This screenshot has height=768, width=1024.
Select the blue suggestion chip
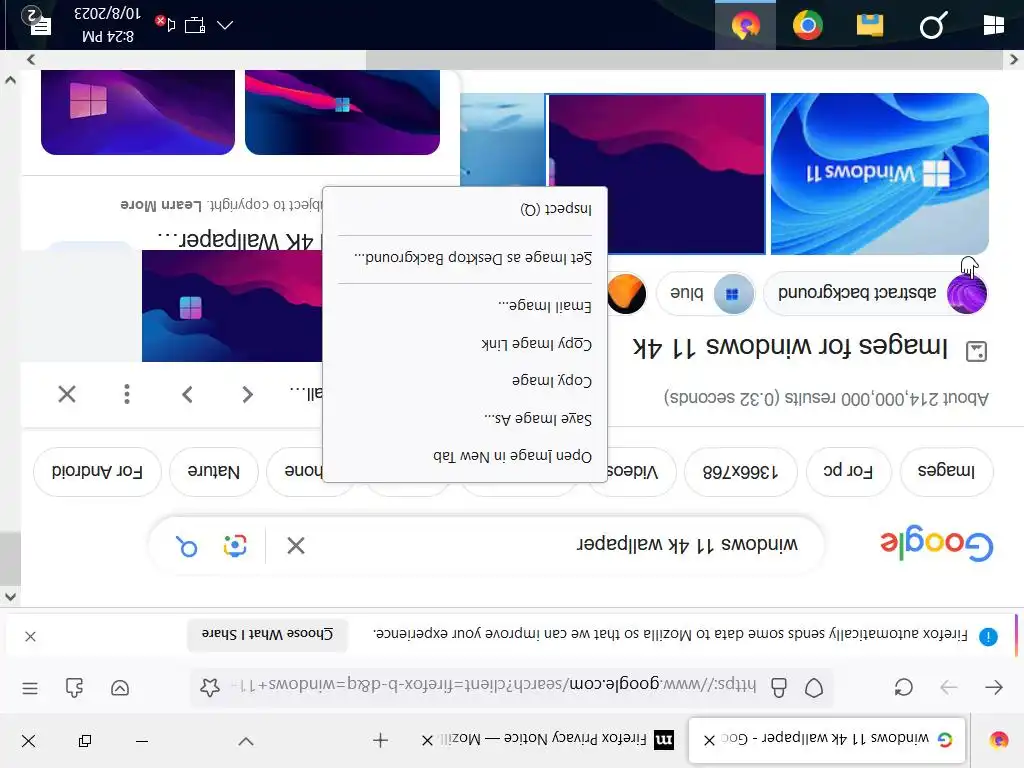705,293
